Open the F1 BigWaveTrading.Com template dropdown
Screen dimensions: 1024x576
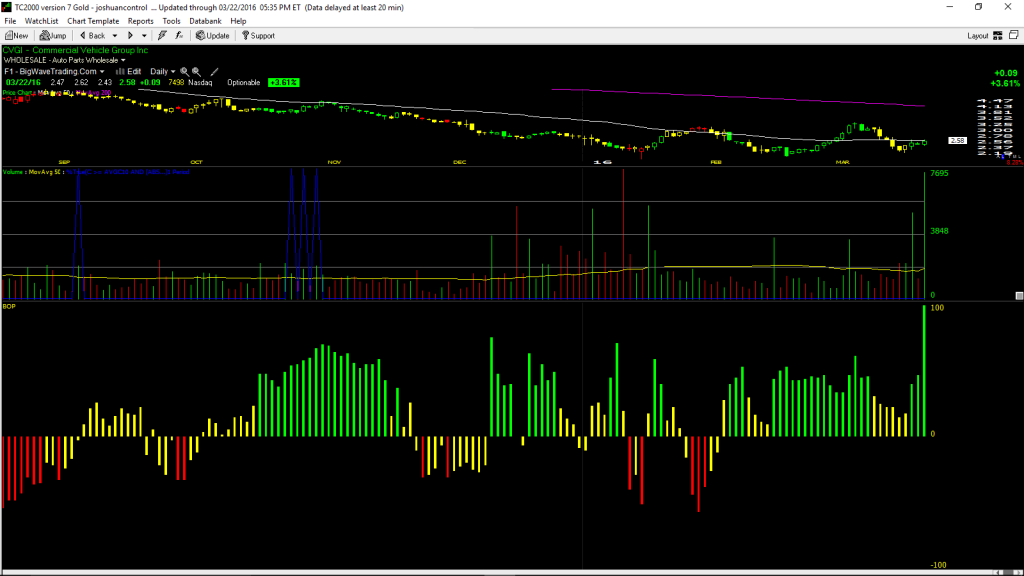(54, 72)
